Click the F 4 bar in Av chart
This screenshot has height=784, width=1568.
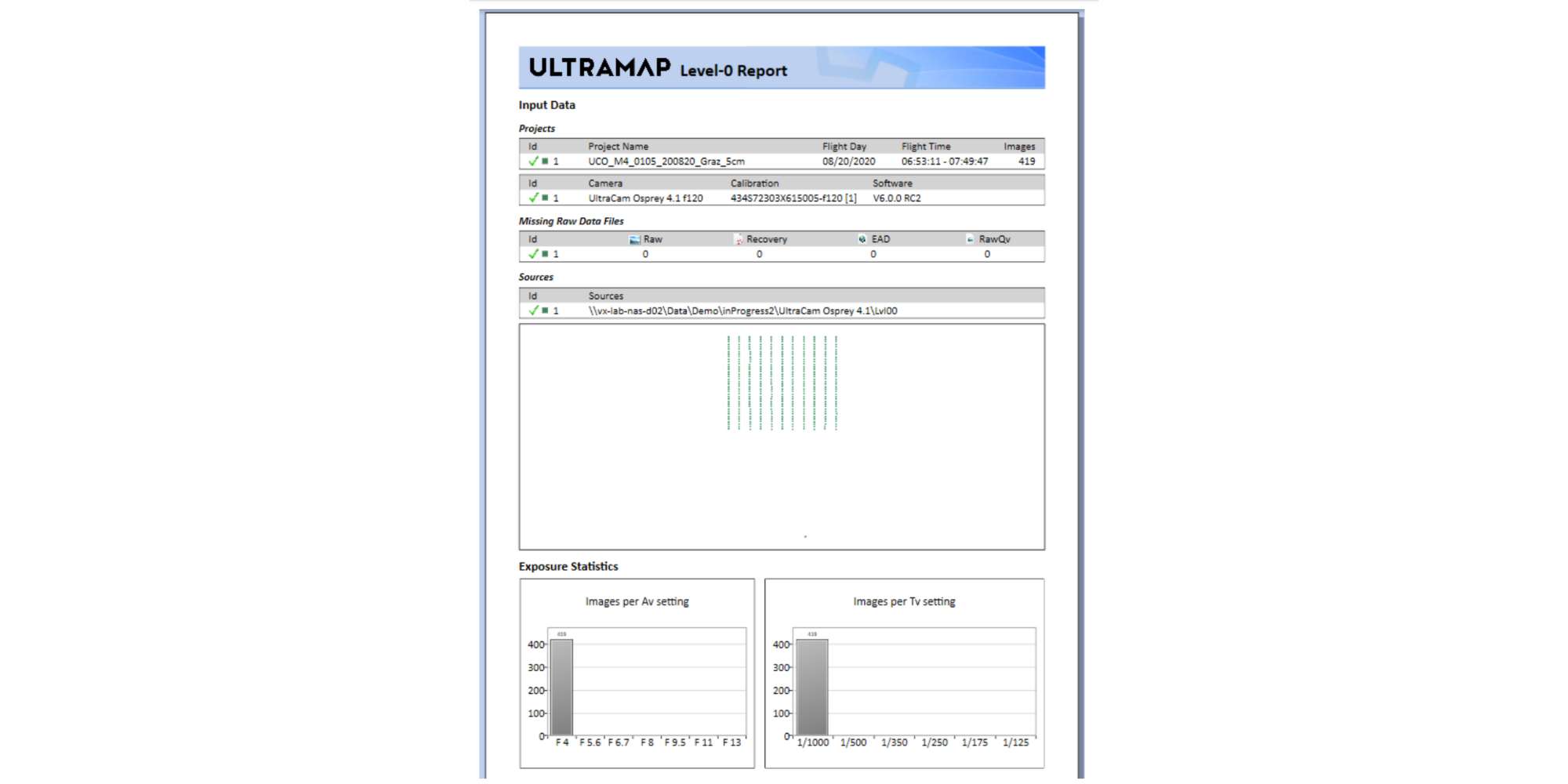561,688
